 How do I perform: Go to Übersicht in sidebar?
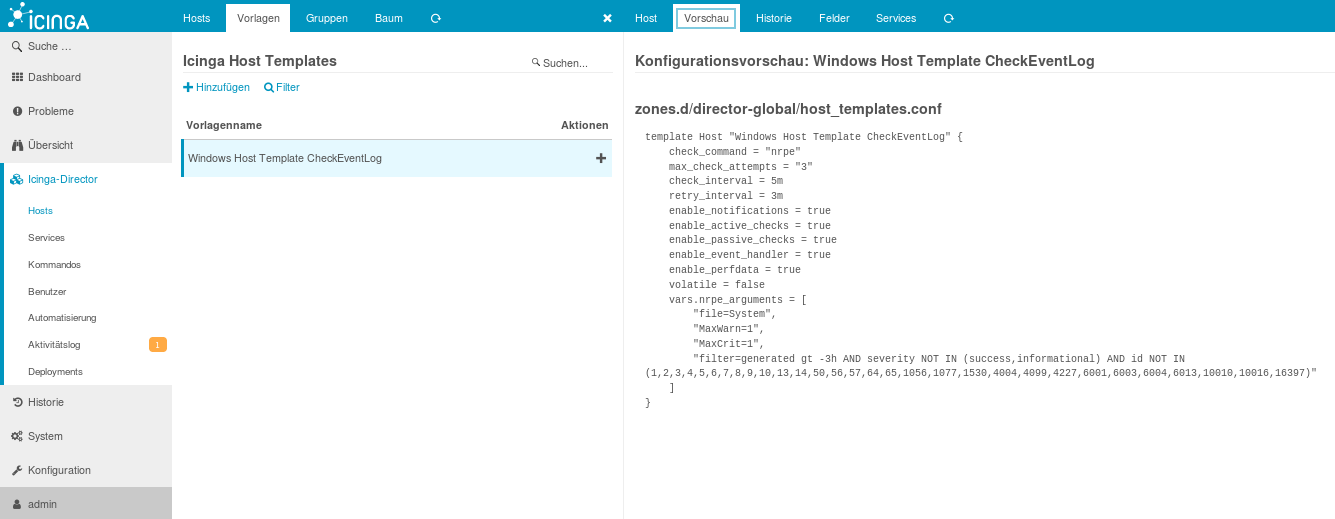click(x=50, y=145)
